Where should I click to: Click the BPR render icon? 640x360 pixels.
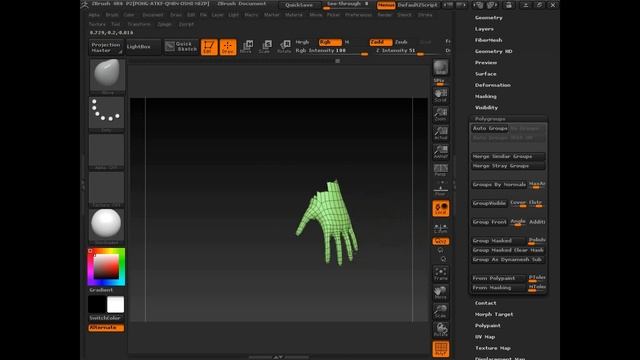coord(440,67)
